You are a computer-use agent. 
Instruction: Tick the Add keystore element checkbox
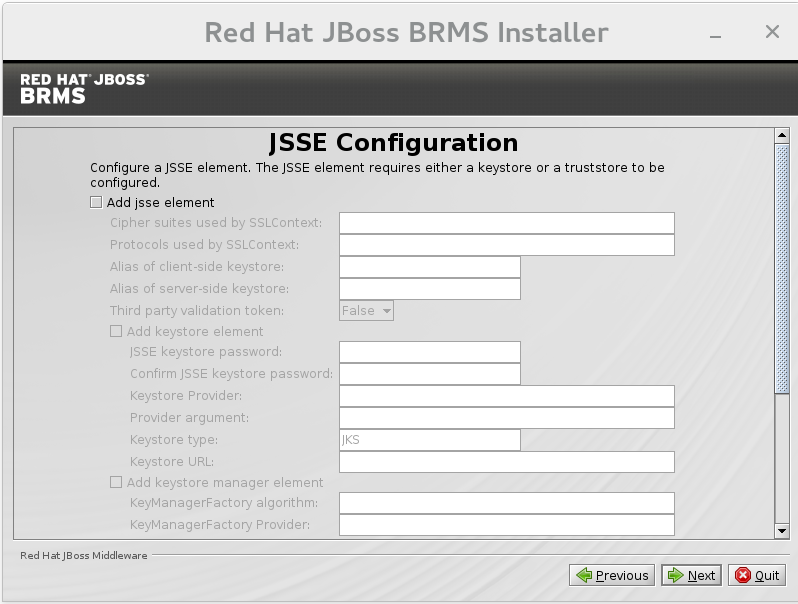click(116, 331)
